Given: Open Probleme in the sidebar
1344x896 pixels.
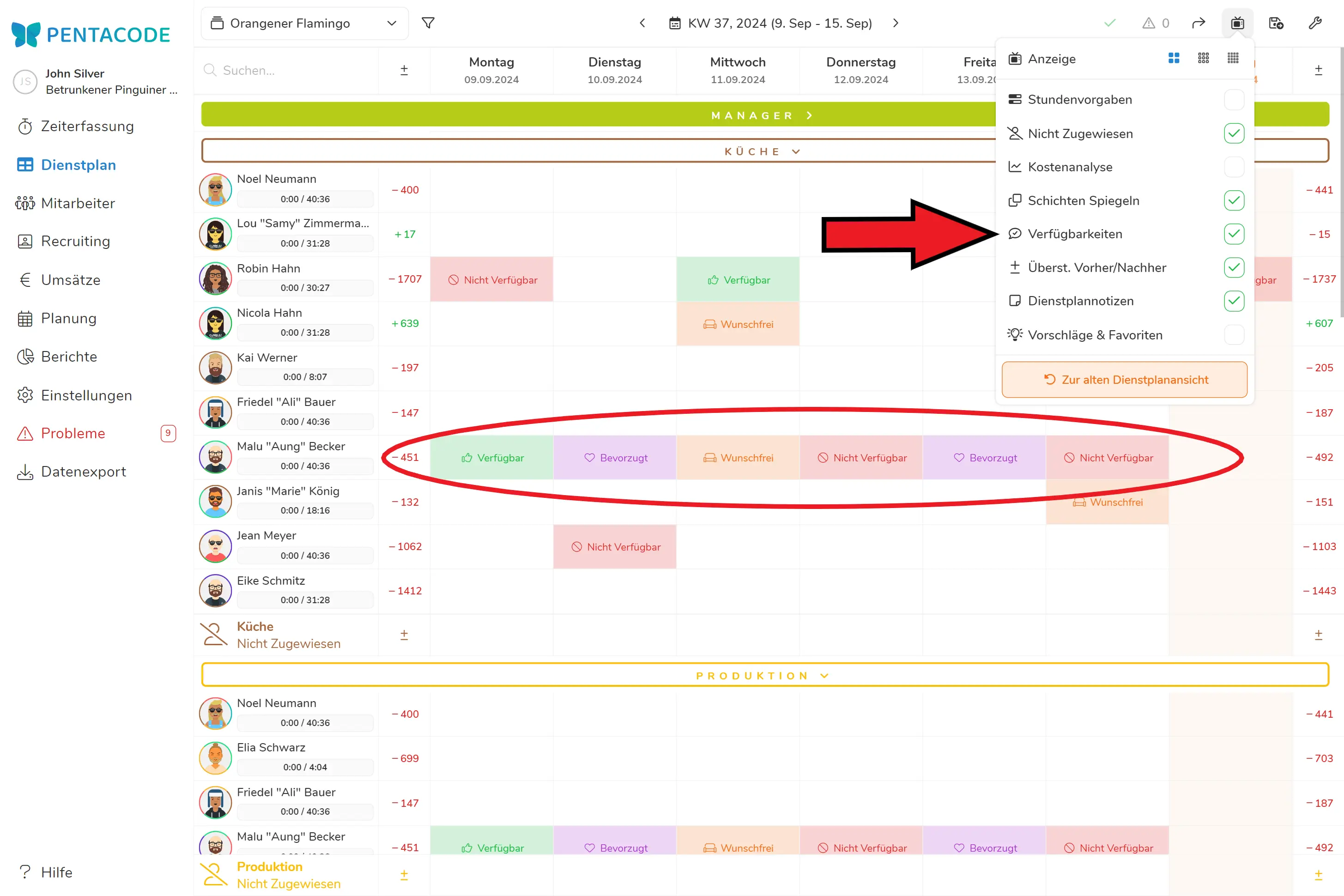Looking at the screenshot, I should (73, 433).
